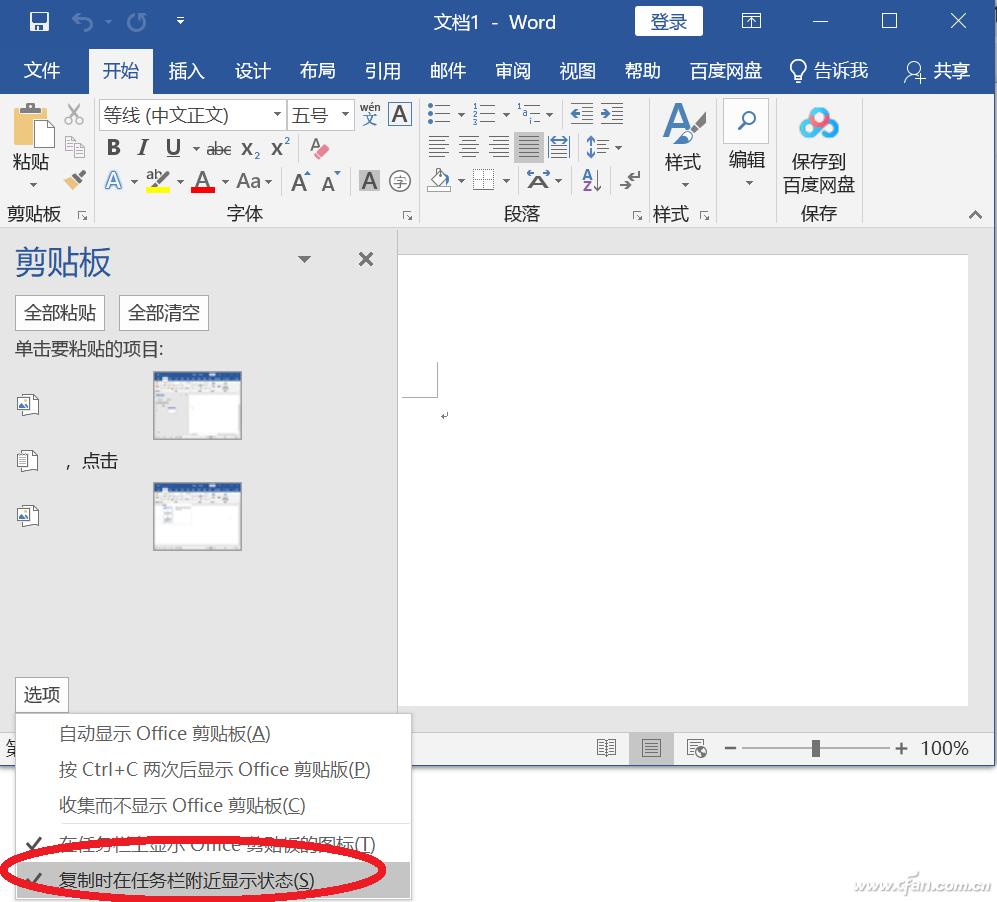This screenshot has width=997, height=902.
Task: Apply bold formatting with the B icon
Action: [x=113, y=148]
